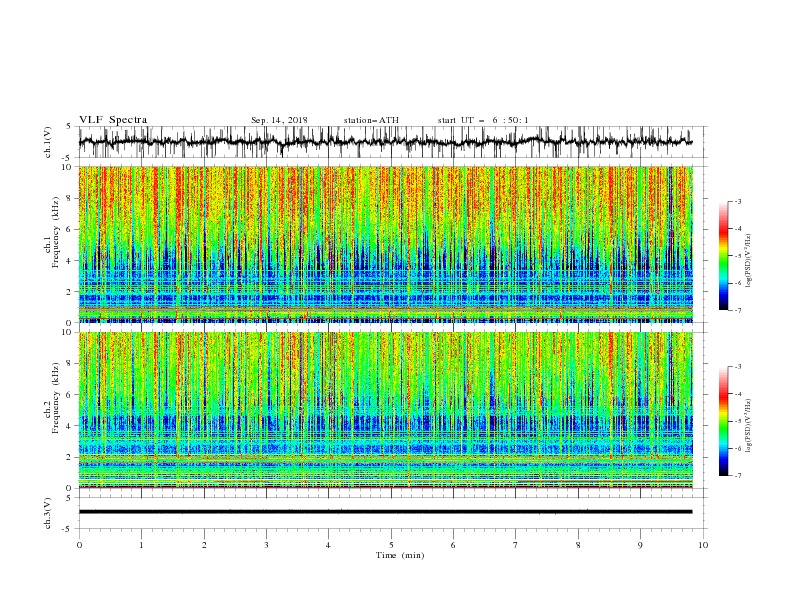Click the '-7' tick on lower colorbar

737,476
